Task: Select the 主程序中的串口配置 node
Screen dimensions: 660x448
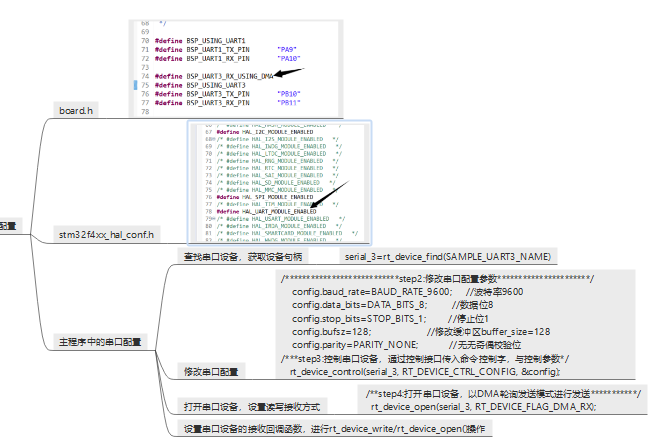Action: [x=100, y=341]
